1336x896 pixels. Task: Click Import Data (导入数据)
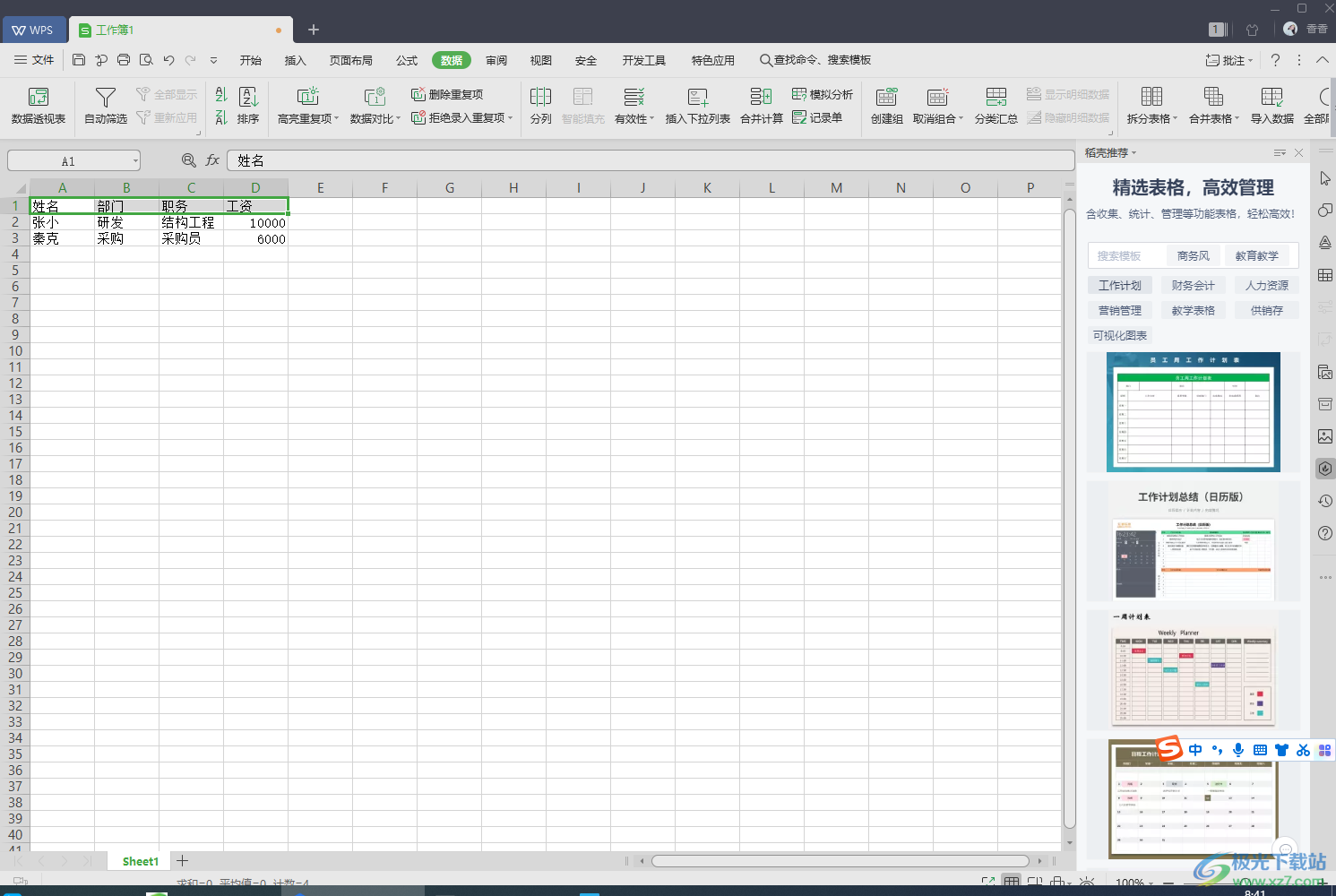(1272, 106)
